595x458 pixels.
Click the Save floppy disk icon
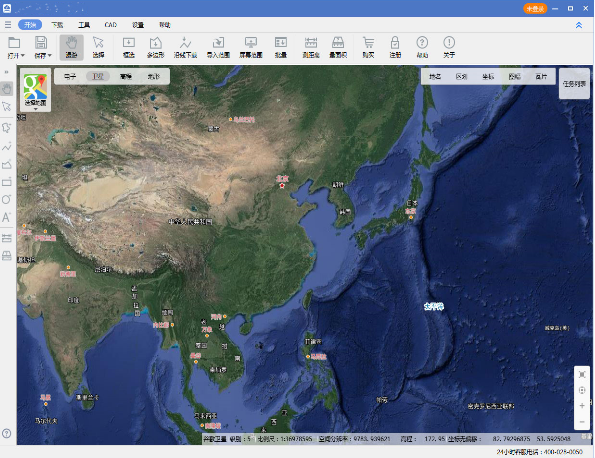[x=41, y=43]
